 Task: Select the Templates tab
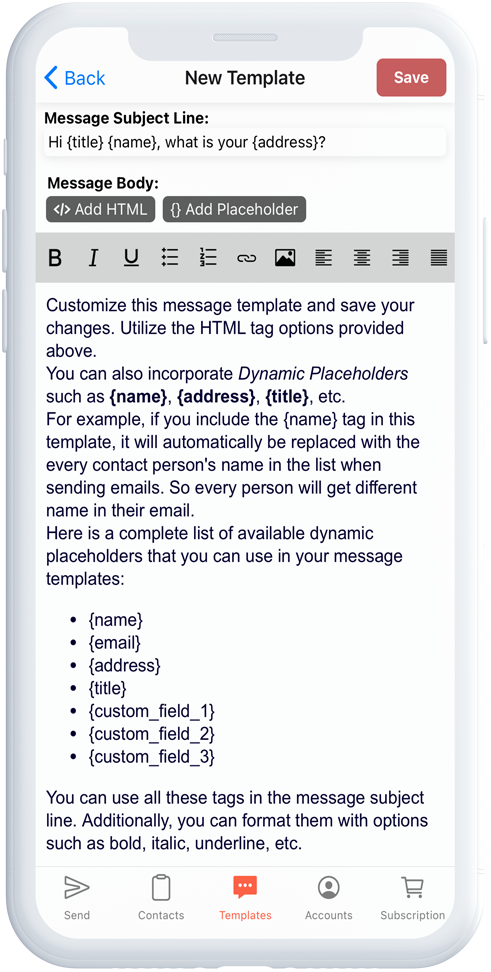[245, 897]
